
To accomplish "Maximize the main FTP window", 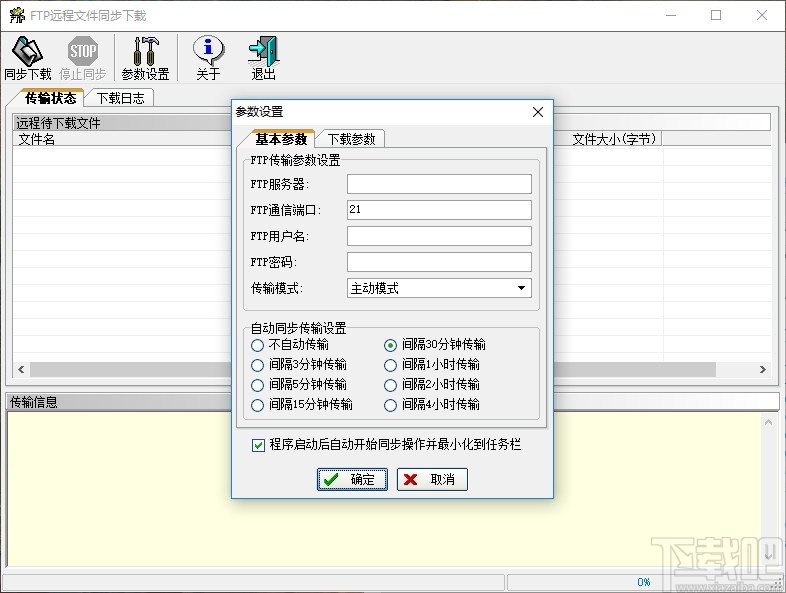I will (716, 16).
